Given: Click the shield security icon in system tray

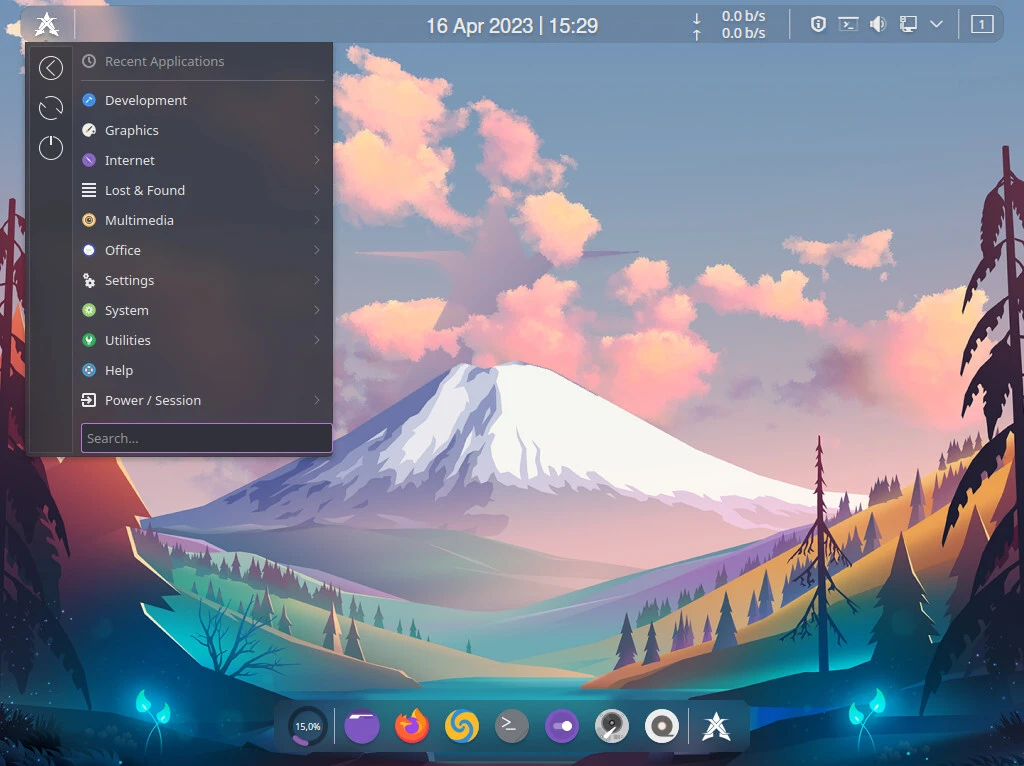Looking at the screenshot, I should (x=818, y=24).
